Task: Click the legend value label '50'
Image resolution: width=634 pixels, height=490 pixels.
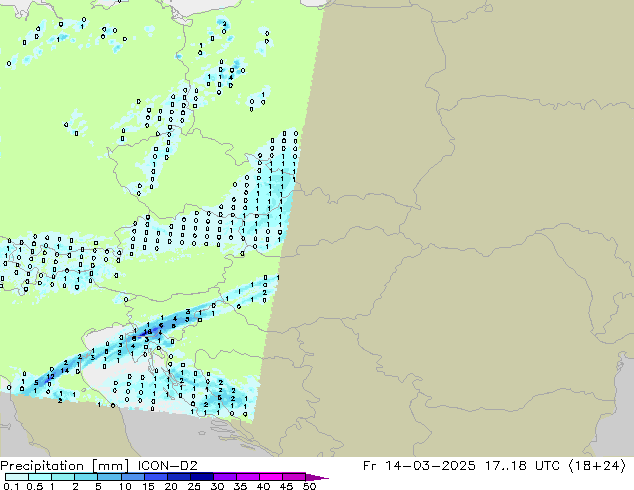Action: [309, 486]
